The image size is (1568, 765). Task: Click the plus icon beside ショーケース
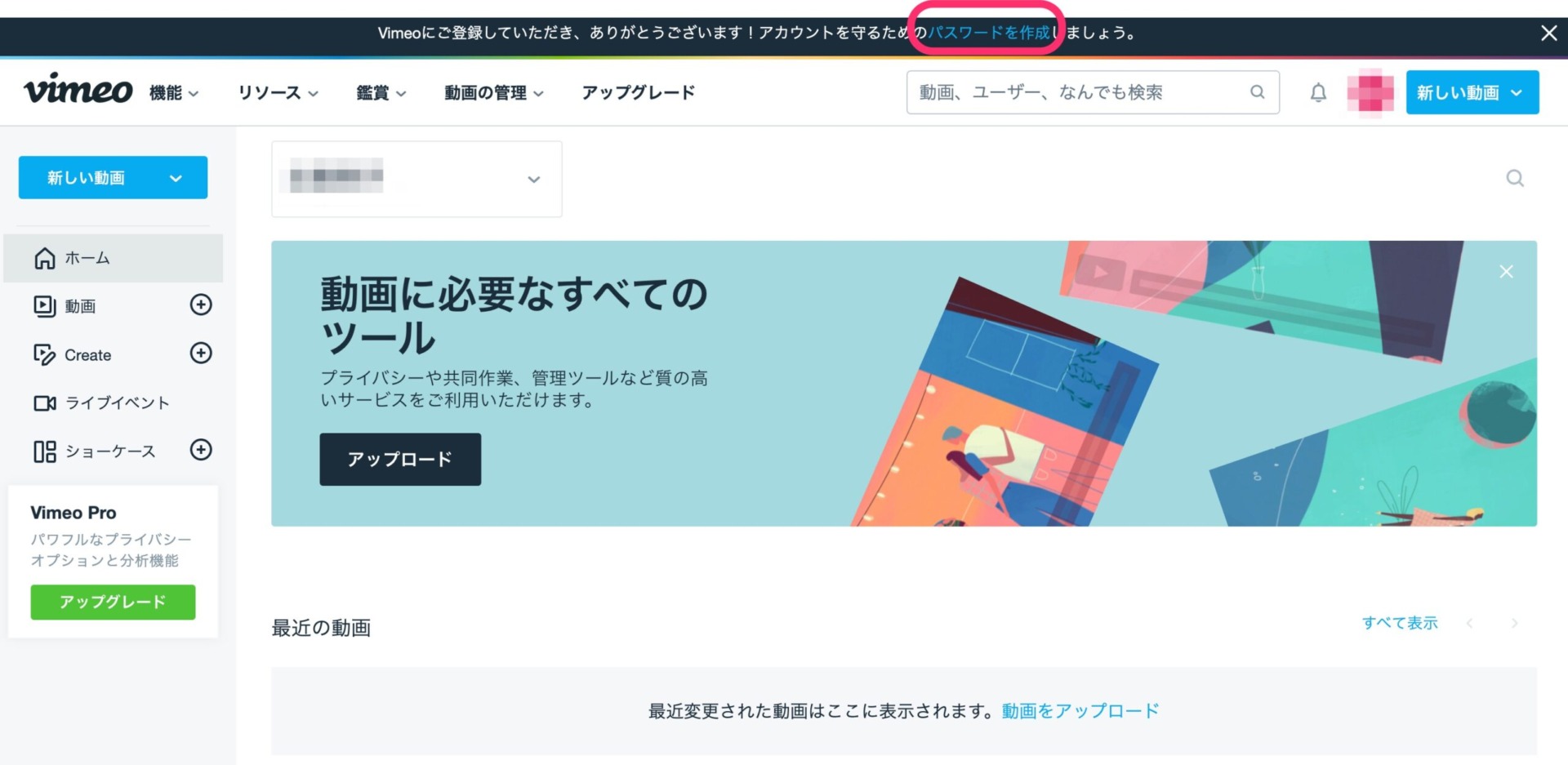(201, 449)
